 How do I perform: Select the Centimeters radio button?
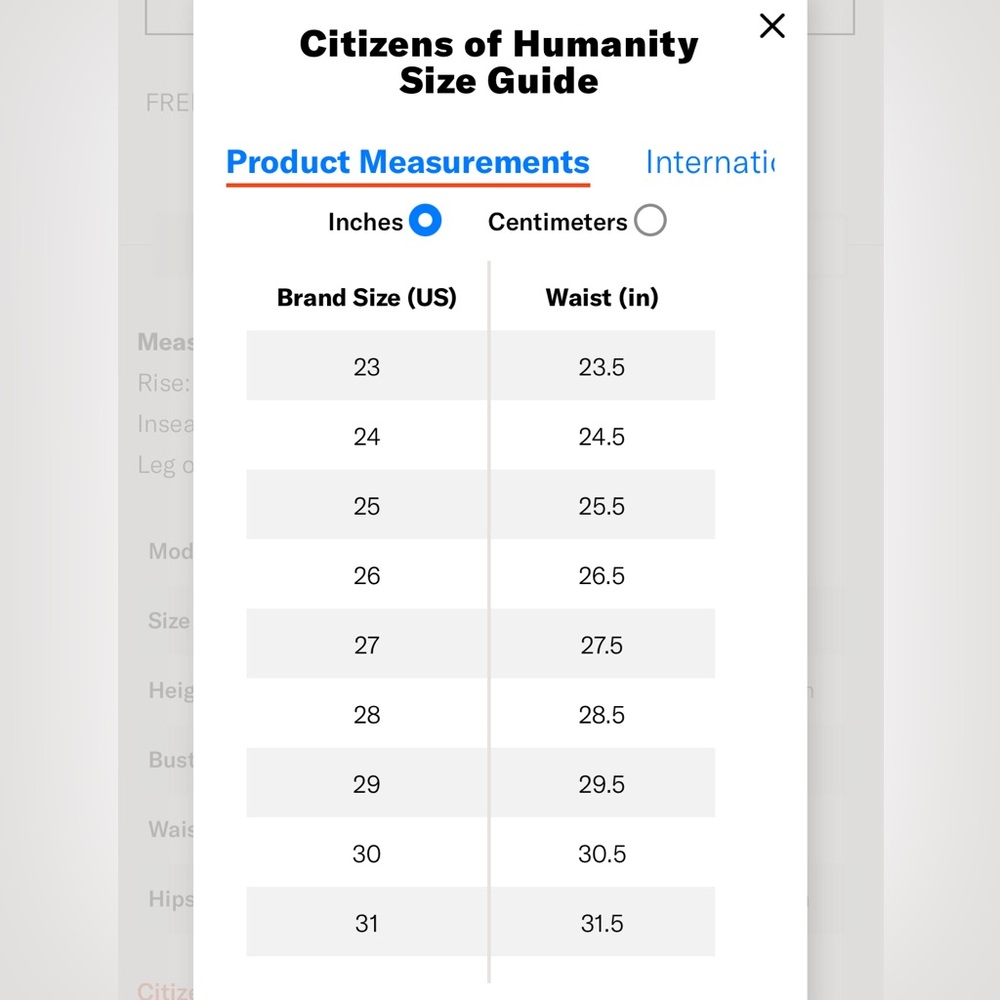[650, 221]
